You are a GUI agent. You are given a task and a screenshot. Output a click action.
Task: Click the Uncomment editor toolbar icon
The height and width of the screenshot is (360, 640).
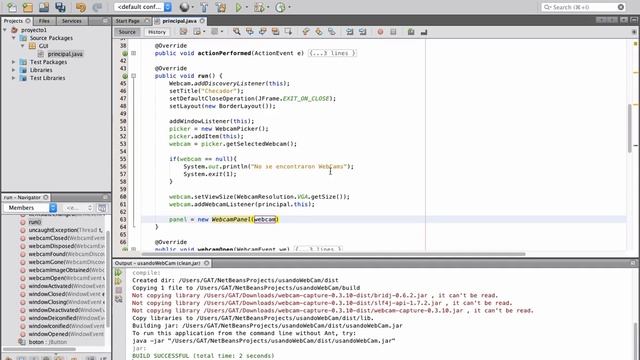424,32
